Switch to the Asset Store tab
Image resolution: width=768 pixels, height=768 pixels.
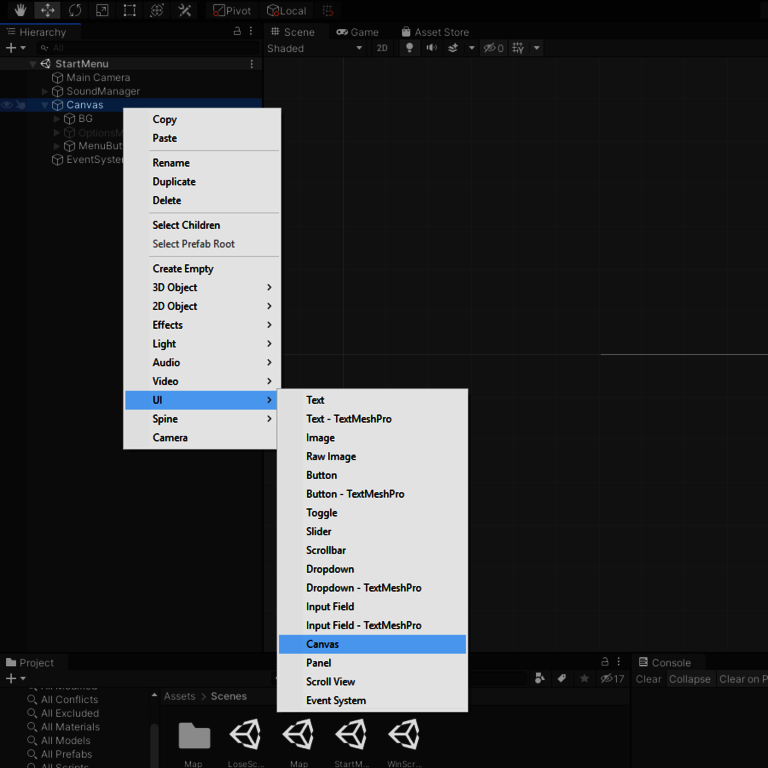tap(435, 32)
